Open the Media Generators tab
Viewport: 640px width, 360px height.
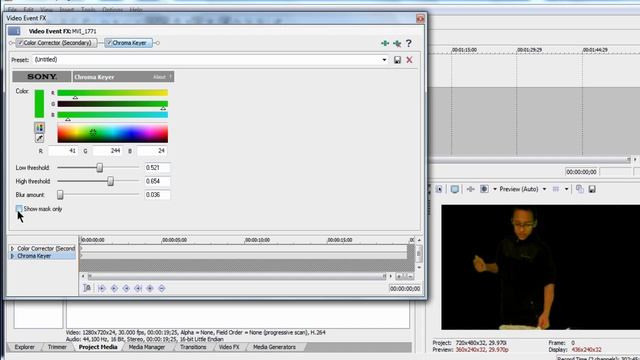274,347
